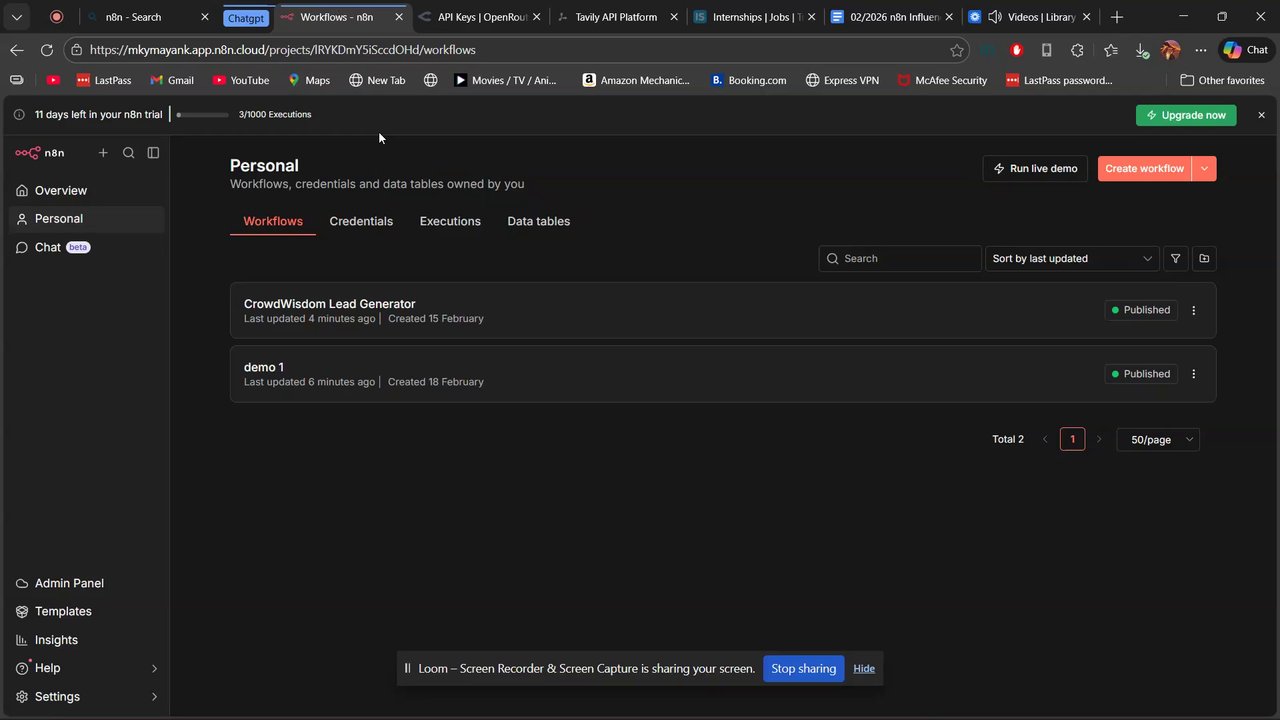
Task: Open the Other favorites folder
Action: pyautogui.click(x=1222, y=80)
